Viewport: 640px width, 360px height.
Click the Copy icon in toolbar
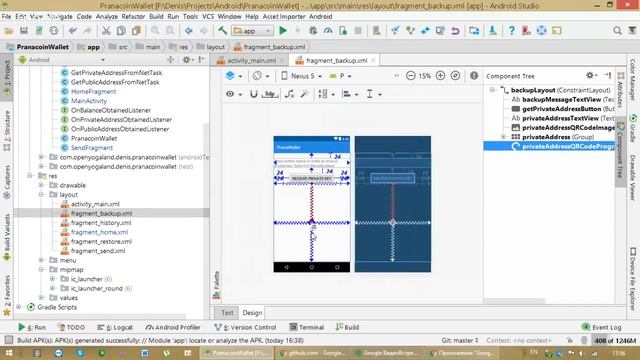click(121, 31)
